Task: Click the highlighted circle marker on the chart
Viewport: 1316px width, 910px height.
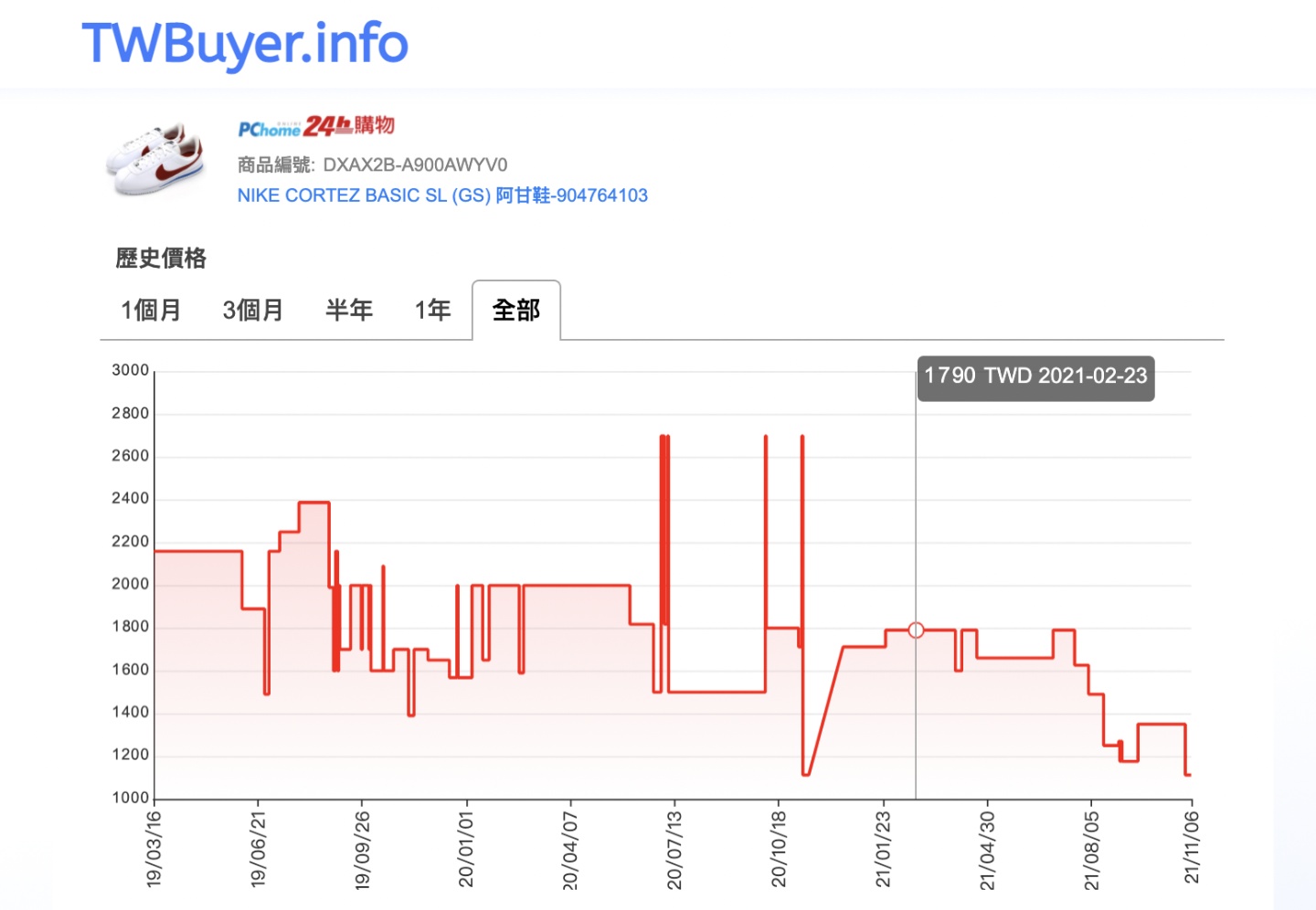Action: (916, 630)
